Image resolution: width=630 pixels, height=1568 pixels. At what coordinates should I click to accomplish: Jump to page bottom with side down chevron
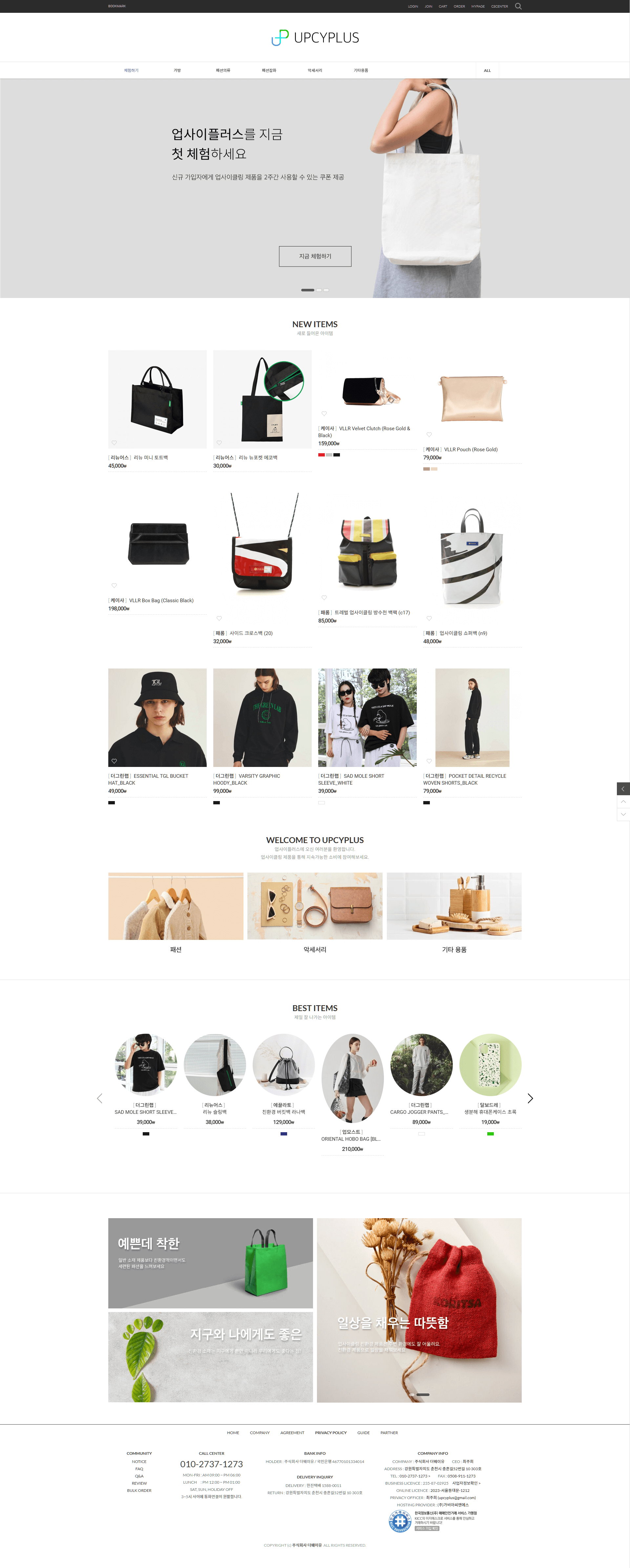[x=623, y=815]
